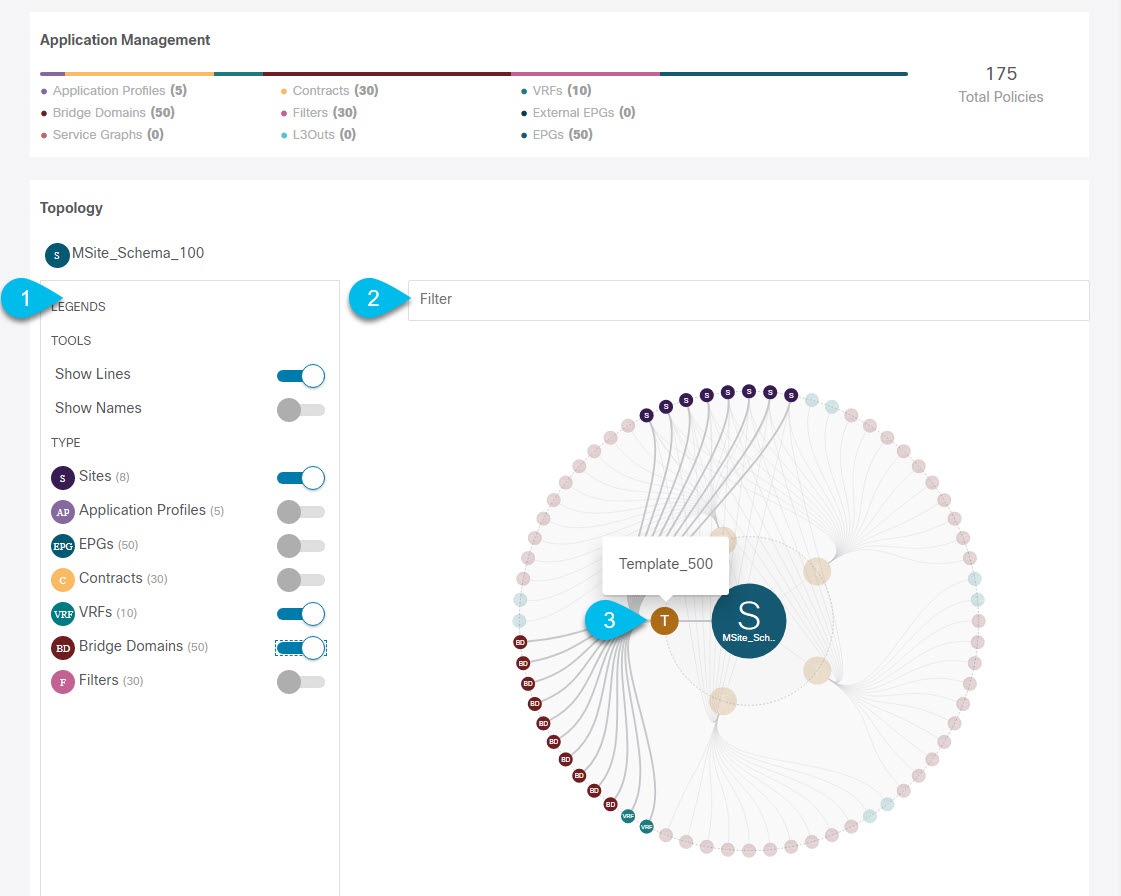Click the '175 Total Policies' count
The width and height of the screenshot is (1121, 896).
pyautogui.click(x=1001, y=85)
